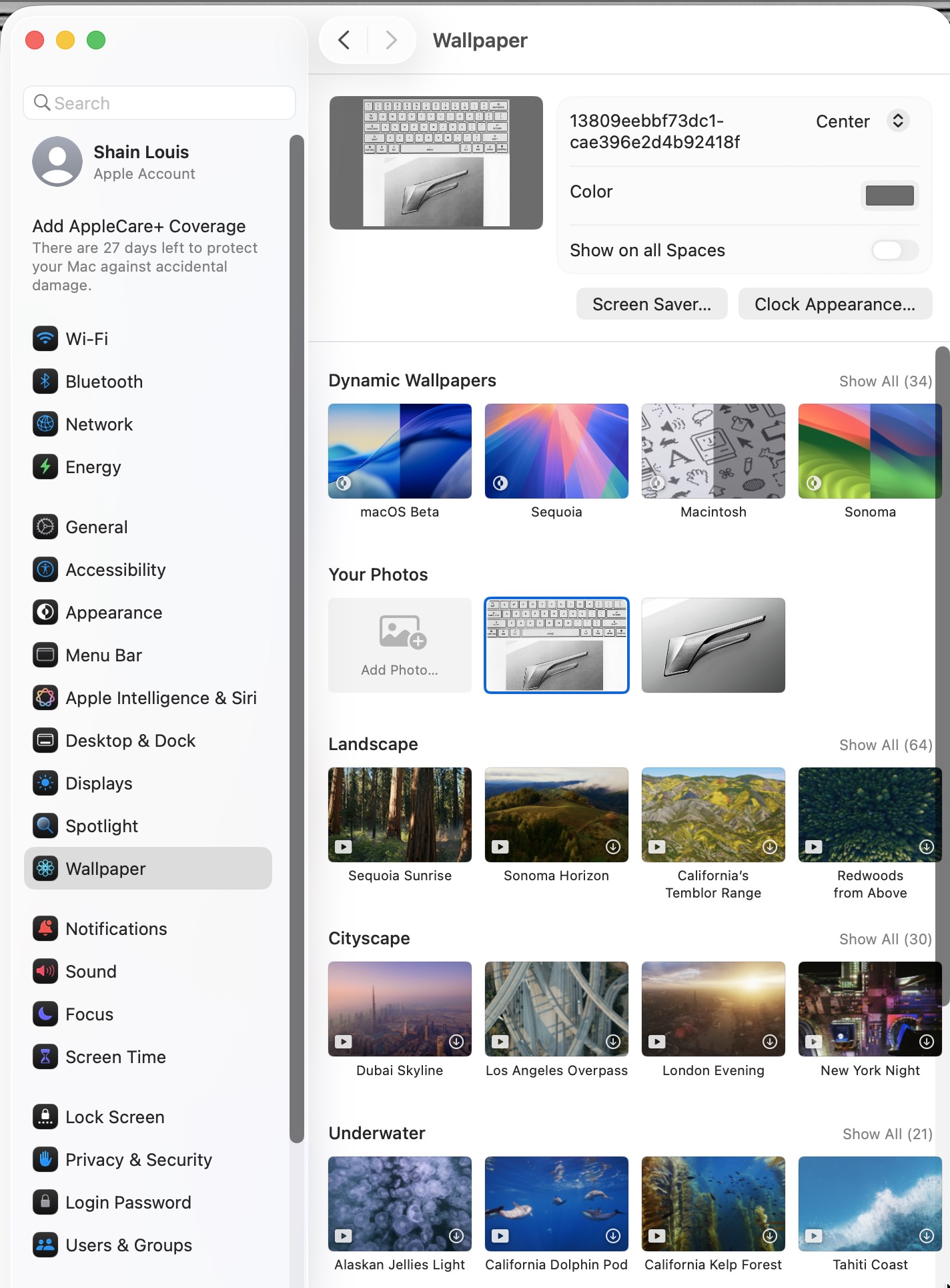Click the Displays sun icon

coord(45,783)
